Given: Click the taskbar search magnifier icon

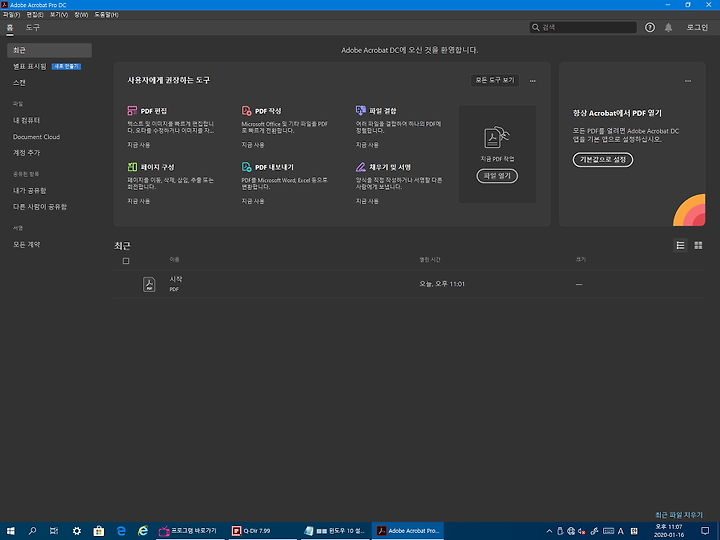Looking at the screenshot, I should [32, 531].
